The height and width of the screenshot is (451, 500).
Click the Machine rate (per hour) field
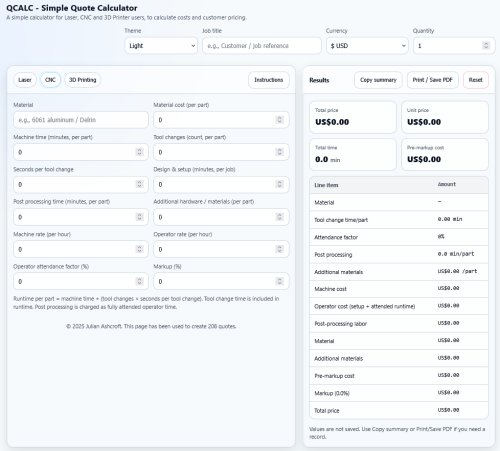(81, 249)
